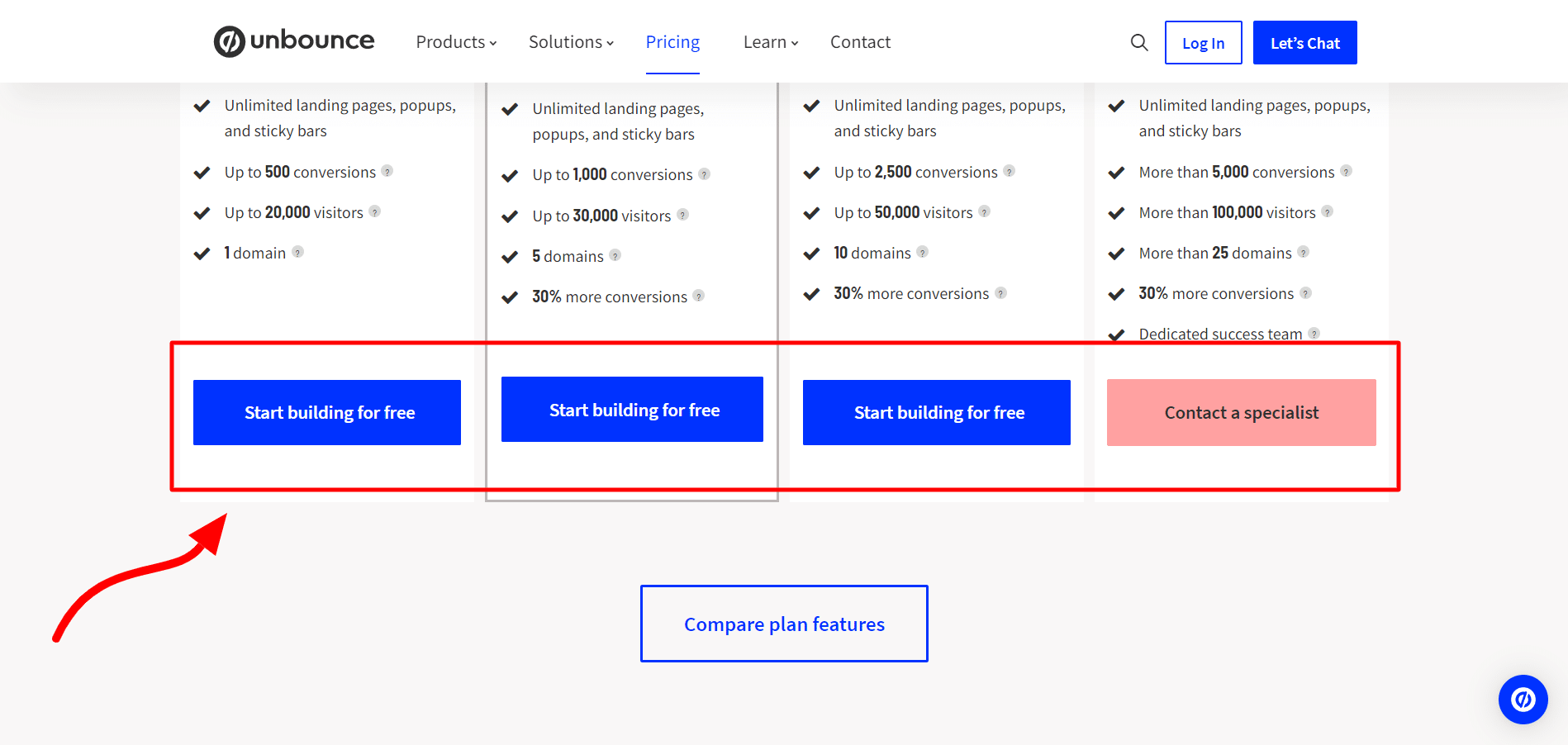Screen dimensions: 1568x745
Task: Open tooltip icon for 1,000 conversions
Action: coord(704,173)
